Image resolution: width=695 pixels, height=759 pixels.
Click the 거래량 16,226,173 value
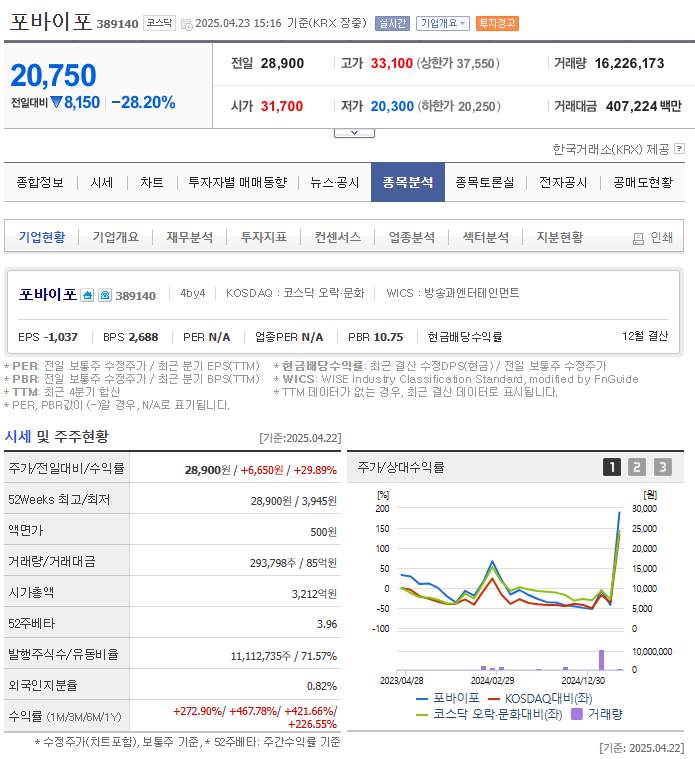629,63
